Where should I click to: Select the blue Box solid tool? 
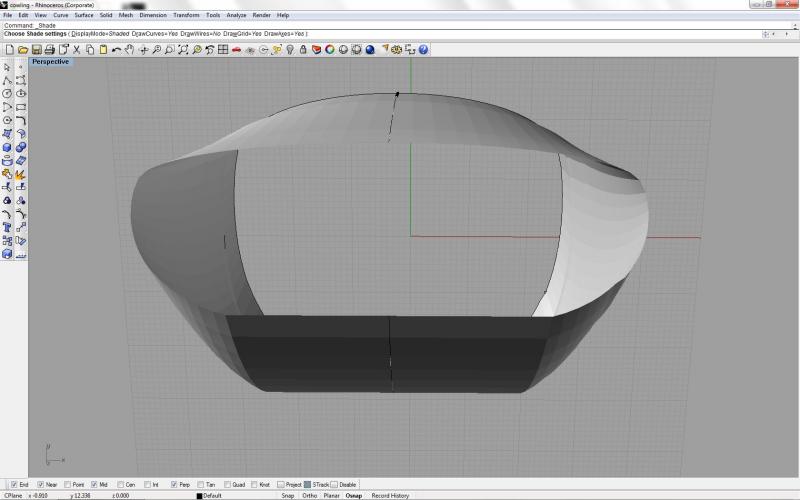pos(7,147)
